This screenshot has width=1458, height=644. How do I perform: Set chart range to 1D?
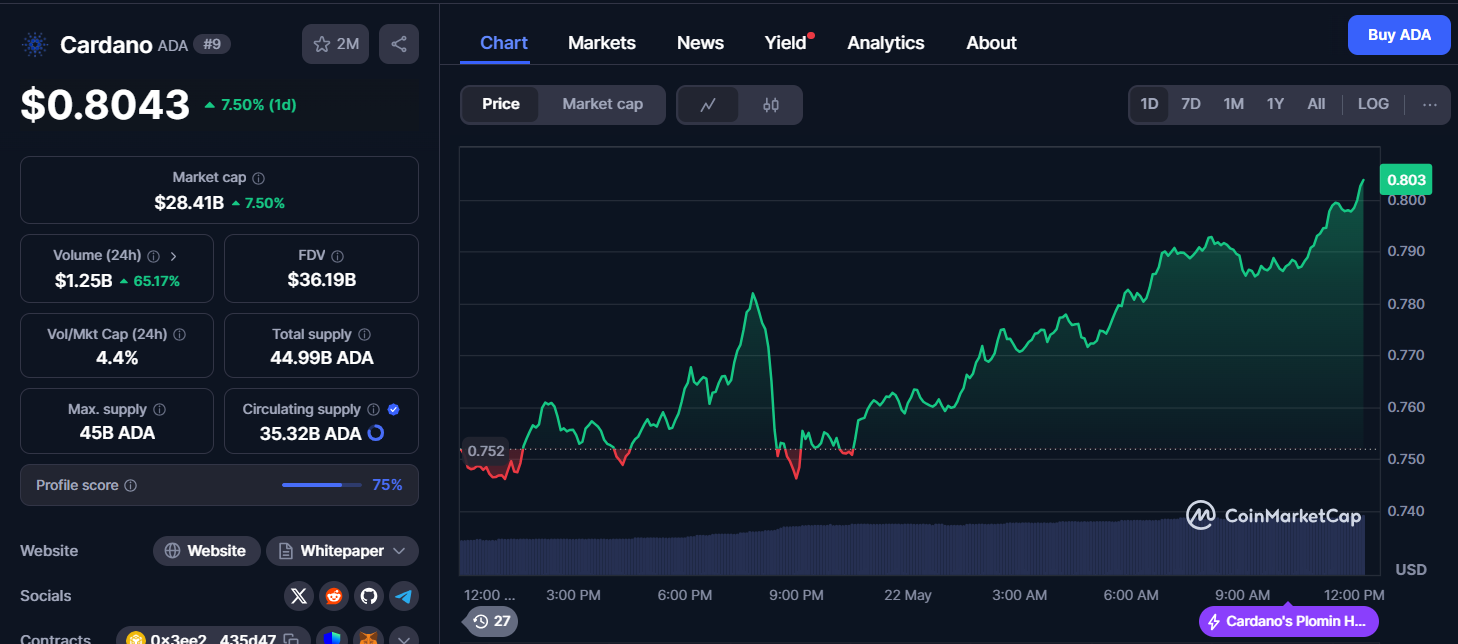tap(1149, 104)
